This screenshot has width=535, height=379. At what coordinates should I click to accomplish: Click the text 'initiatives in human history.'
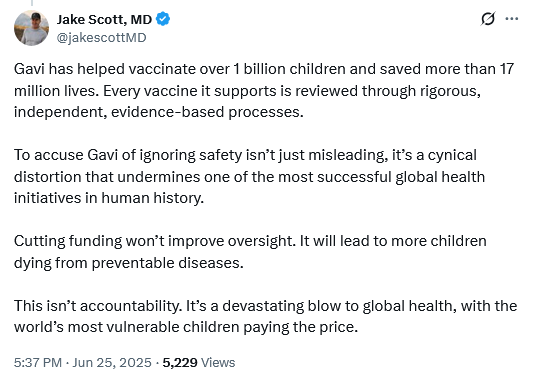(109, 198)
